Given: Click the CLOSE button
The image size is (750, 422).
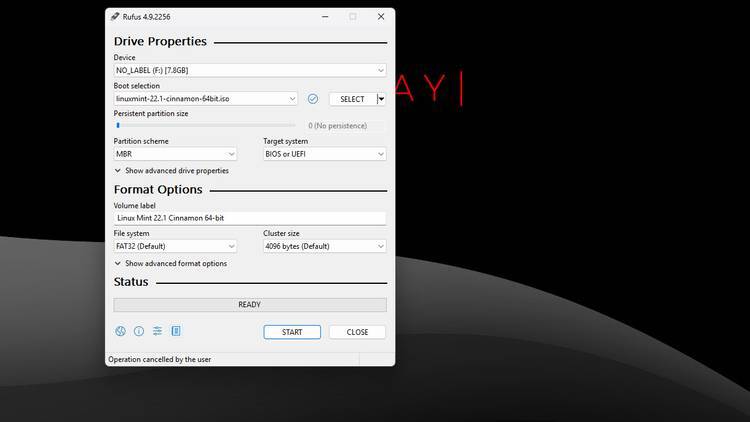Looking at the screenshot, I should pos(357,332).
